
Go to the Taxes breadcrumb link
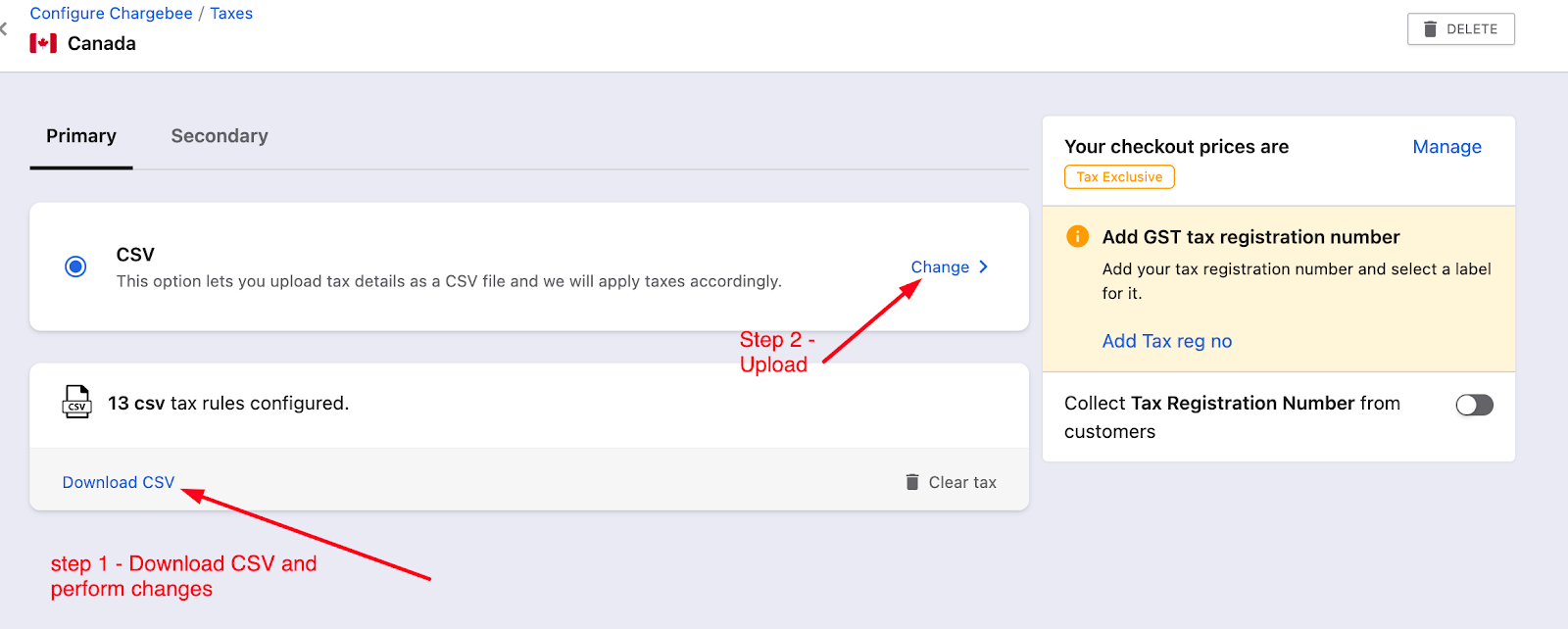click(x=231, y=13)
